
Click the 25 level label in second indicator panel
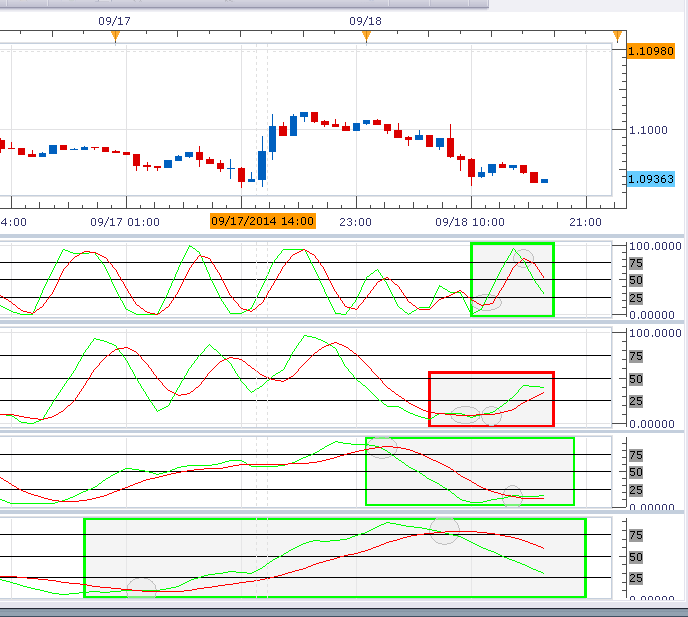pos(636,401)
